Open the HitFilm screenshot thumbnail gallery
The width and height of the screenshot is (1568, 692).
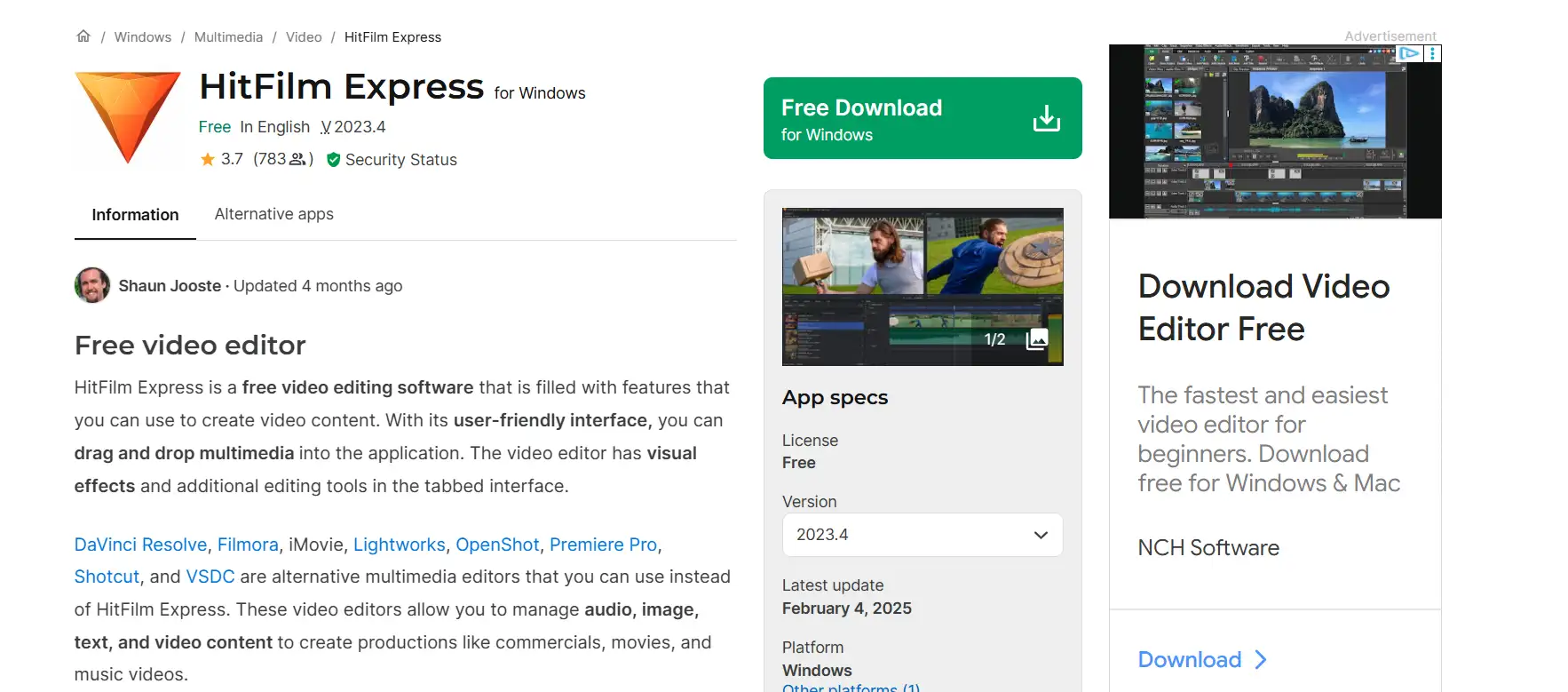pyautogui.click(x=923, y=287)
